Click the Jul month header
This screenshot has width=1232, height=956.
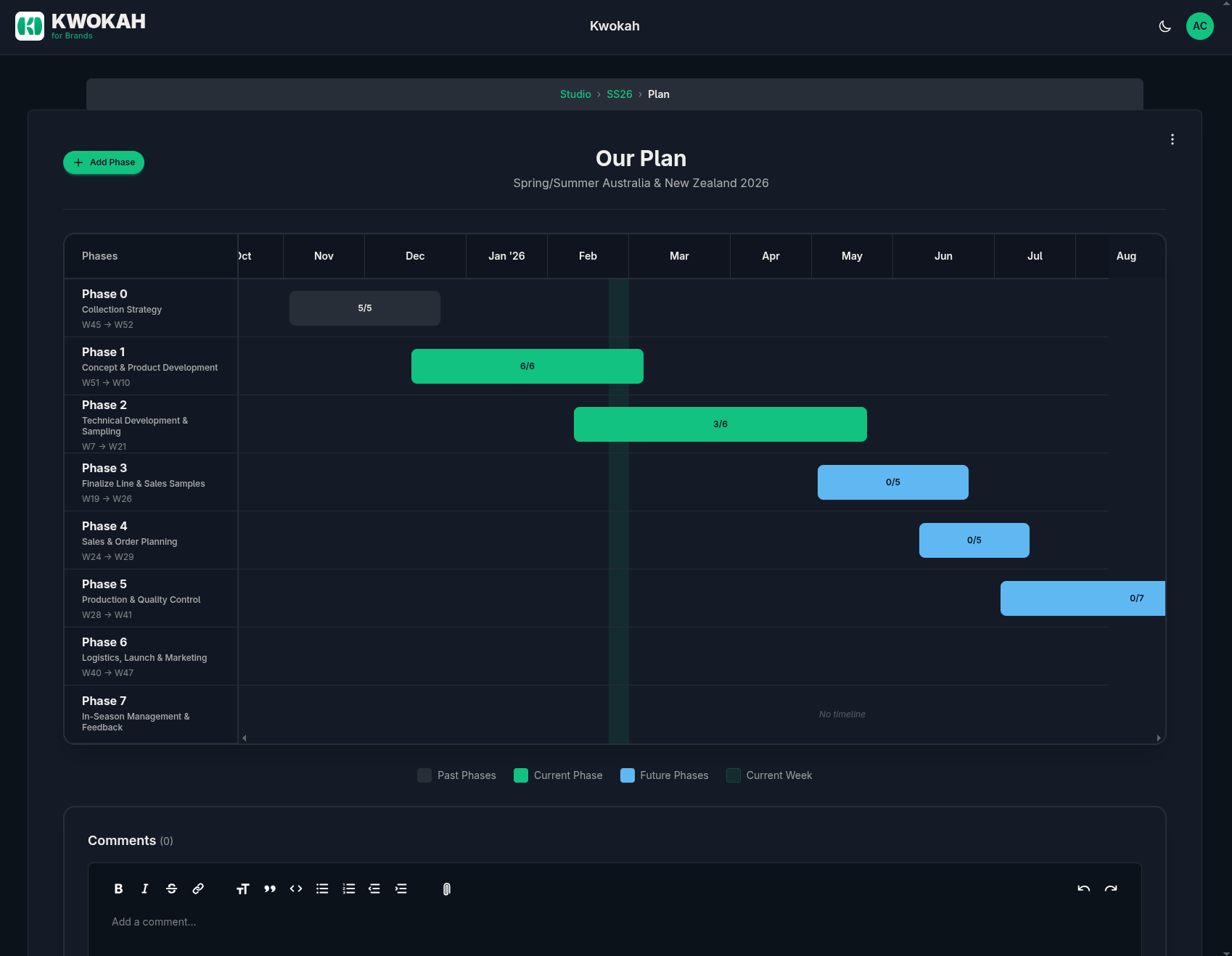(x=1035, y=256)
